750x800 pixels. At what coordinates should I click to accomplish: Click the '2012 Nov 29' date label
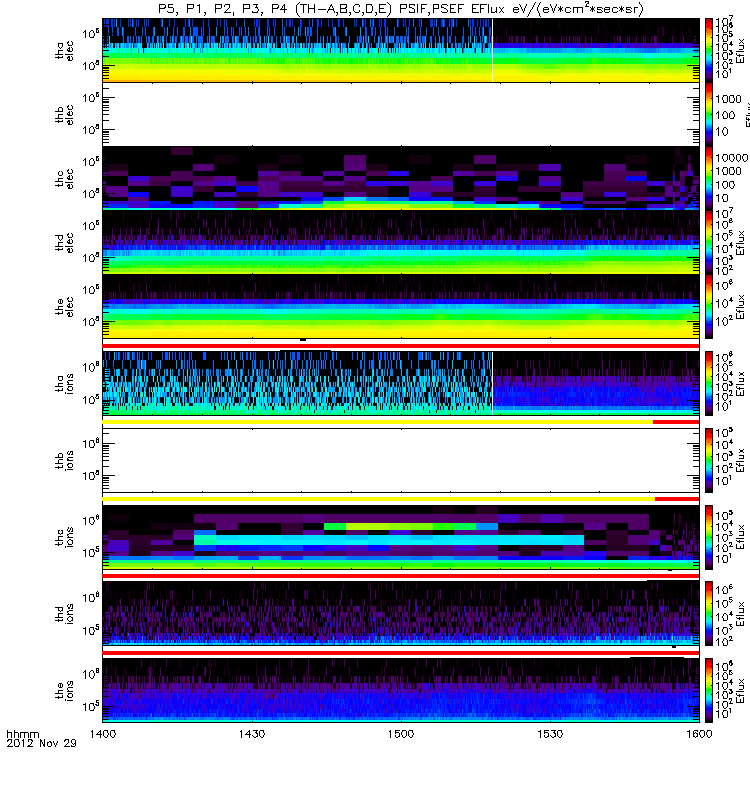(41, 743)
